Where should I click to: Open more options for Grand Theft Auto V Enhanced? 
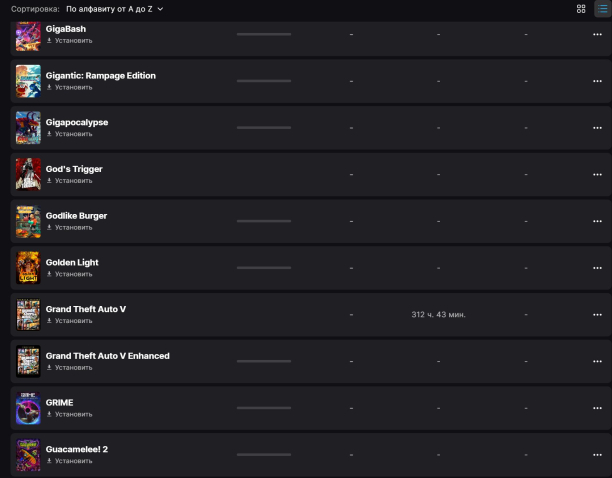[x=597, y=361]
